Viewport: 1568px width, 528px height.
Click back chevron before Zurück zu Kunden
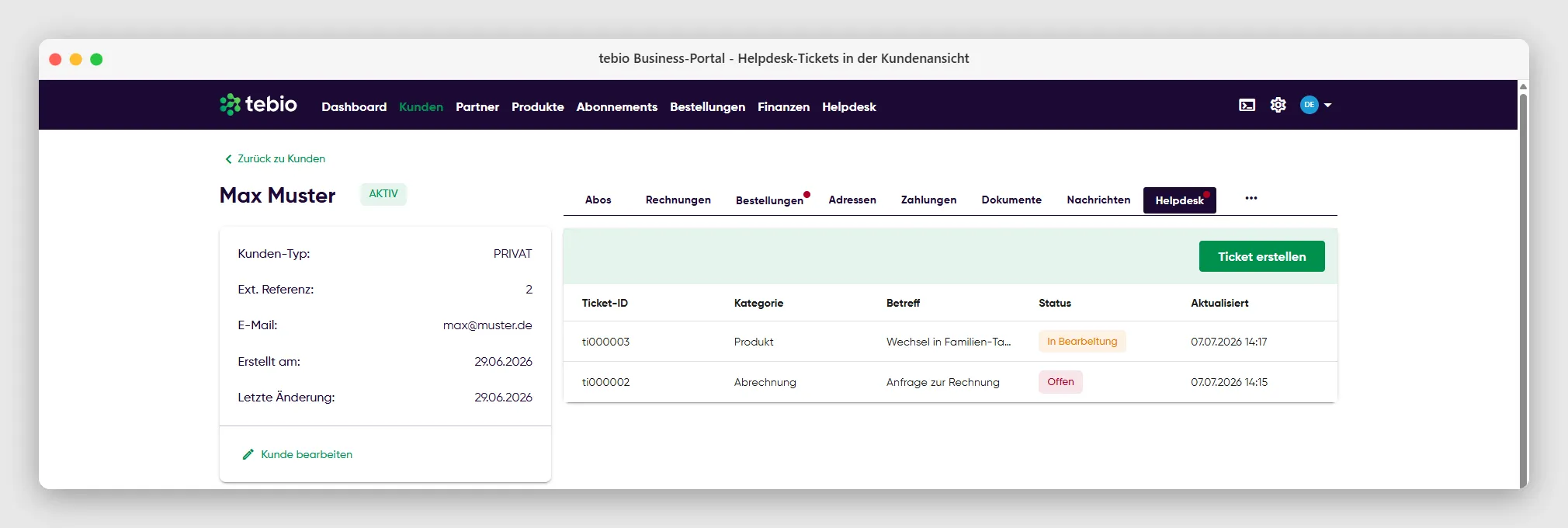click(x=228, y=159)
